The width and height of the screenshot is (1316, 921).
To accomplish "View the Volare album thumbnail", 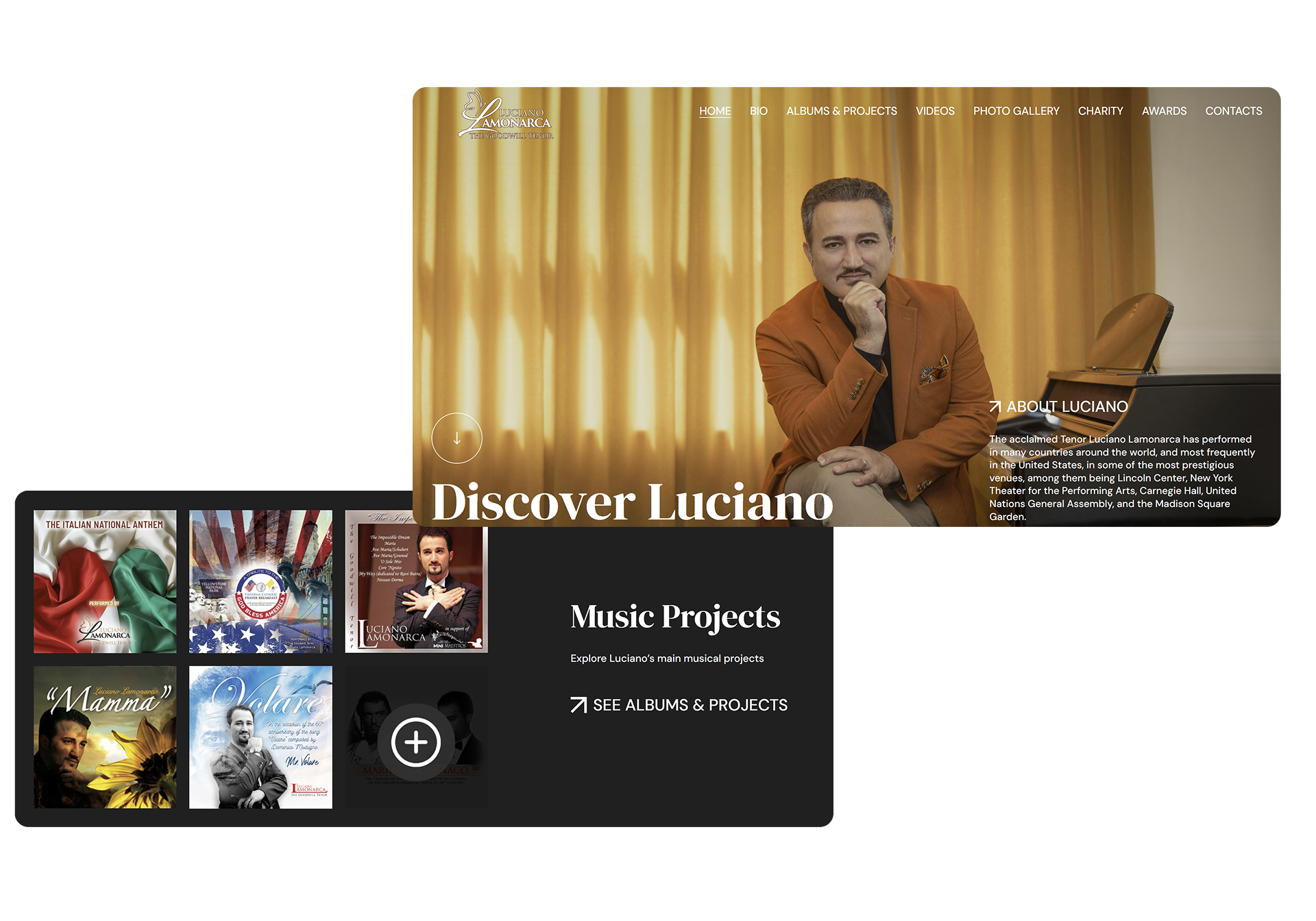I will 260,737.
